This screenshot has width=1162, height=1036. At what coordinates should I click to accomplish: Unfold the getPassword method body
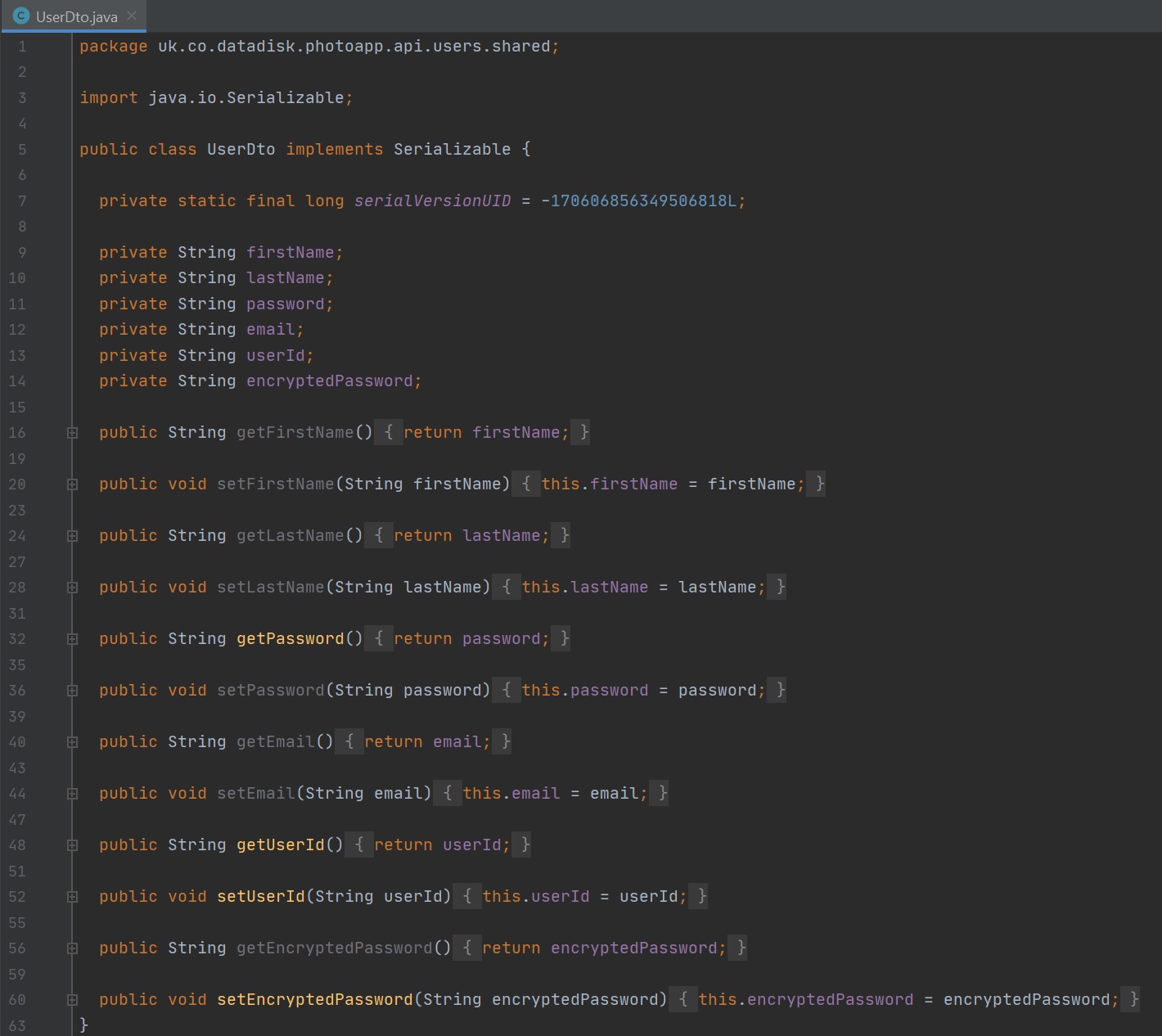tap(72, 639)
